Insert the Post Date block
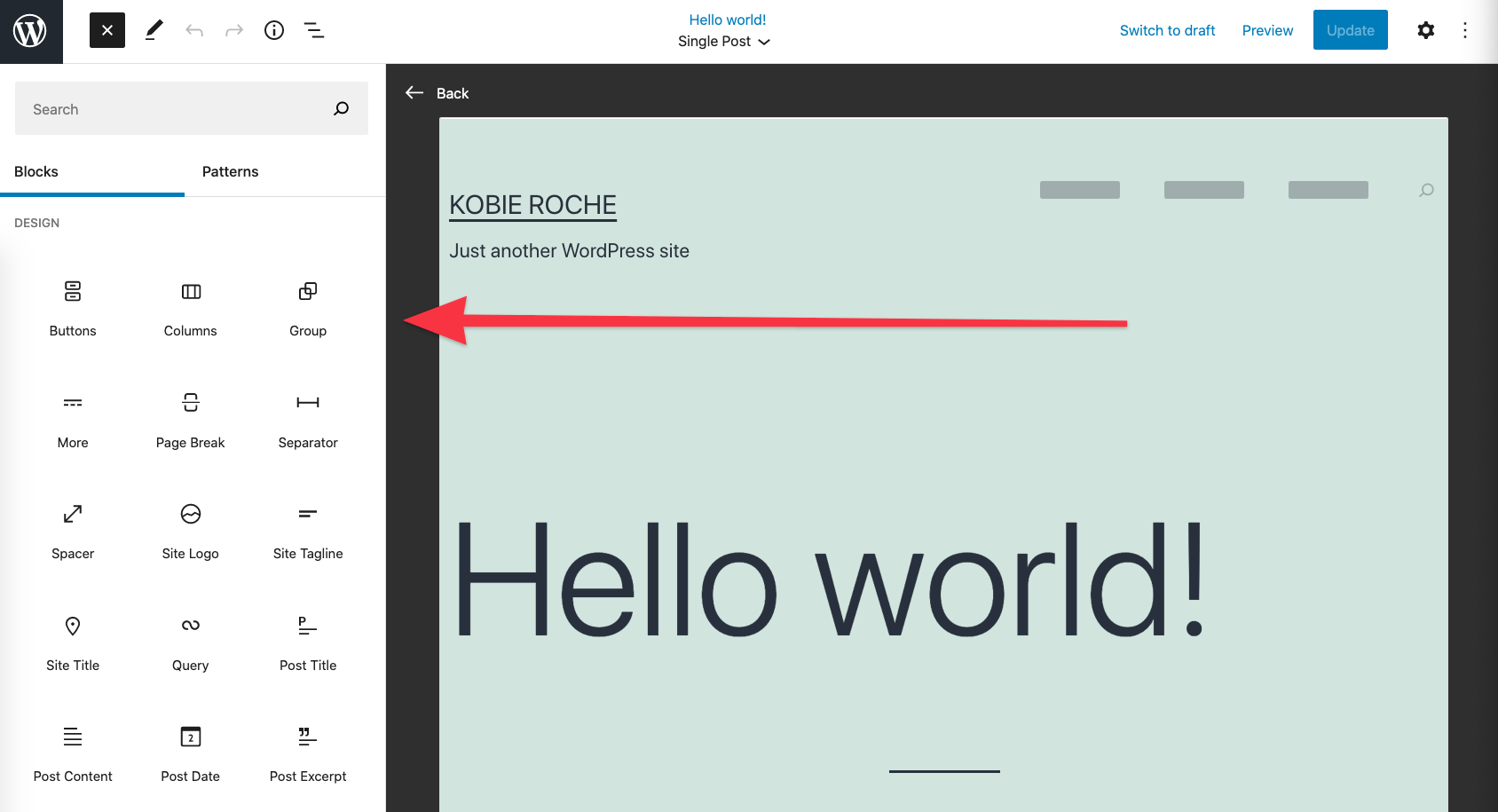1498x812 pixels. point(190,754)
